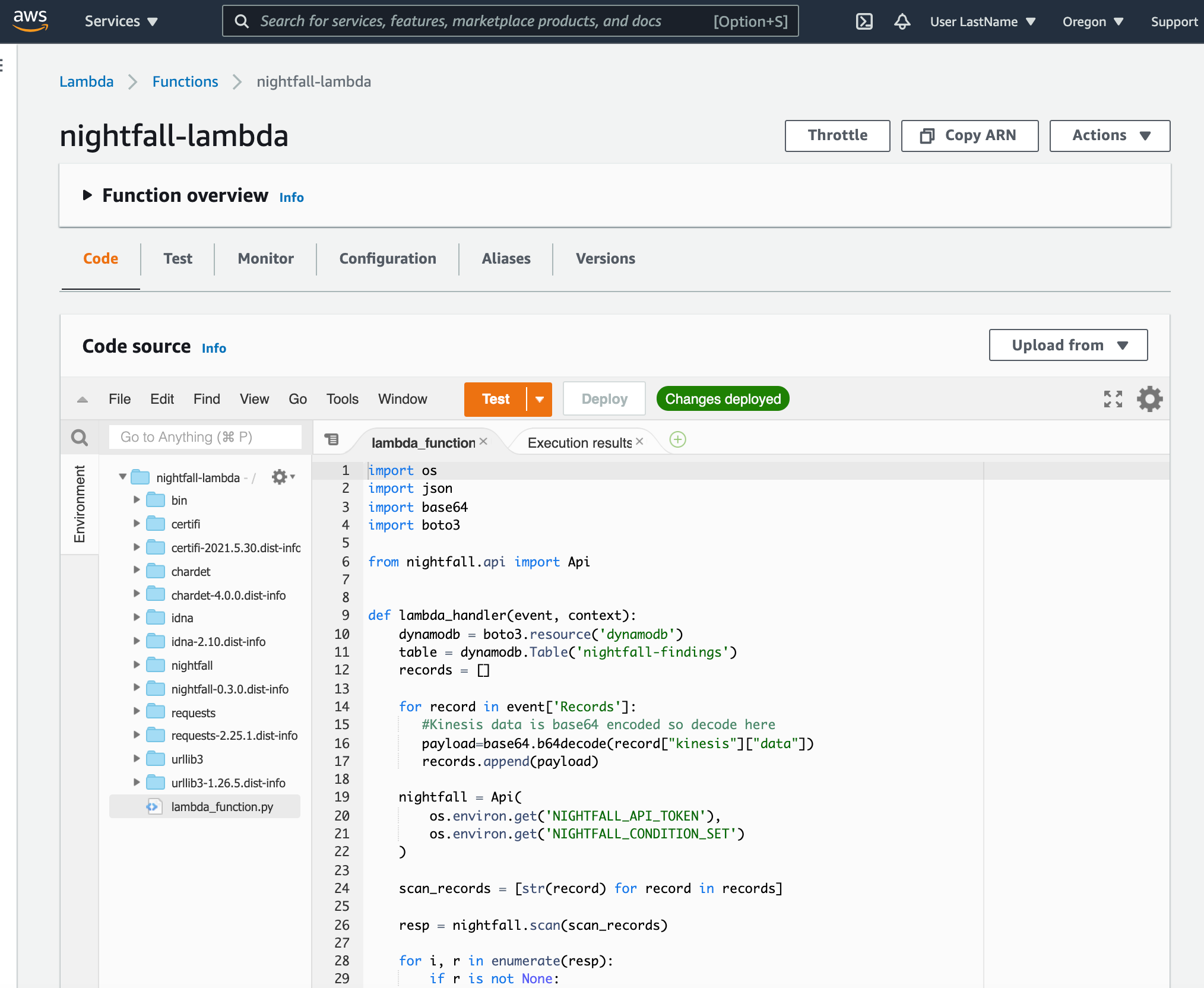Toggle the Environment side panel

coord(80,504)
